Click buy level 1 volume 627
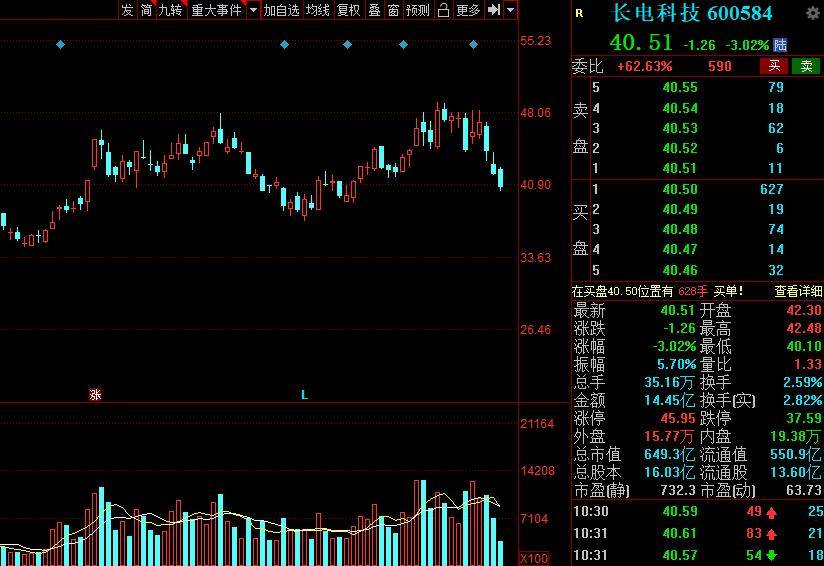The width and height of the screenshot is (824, 566). (x=771, y=189)
